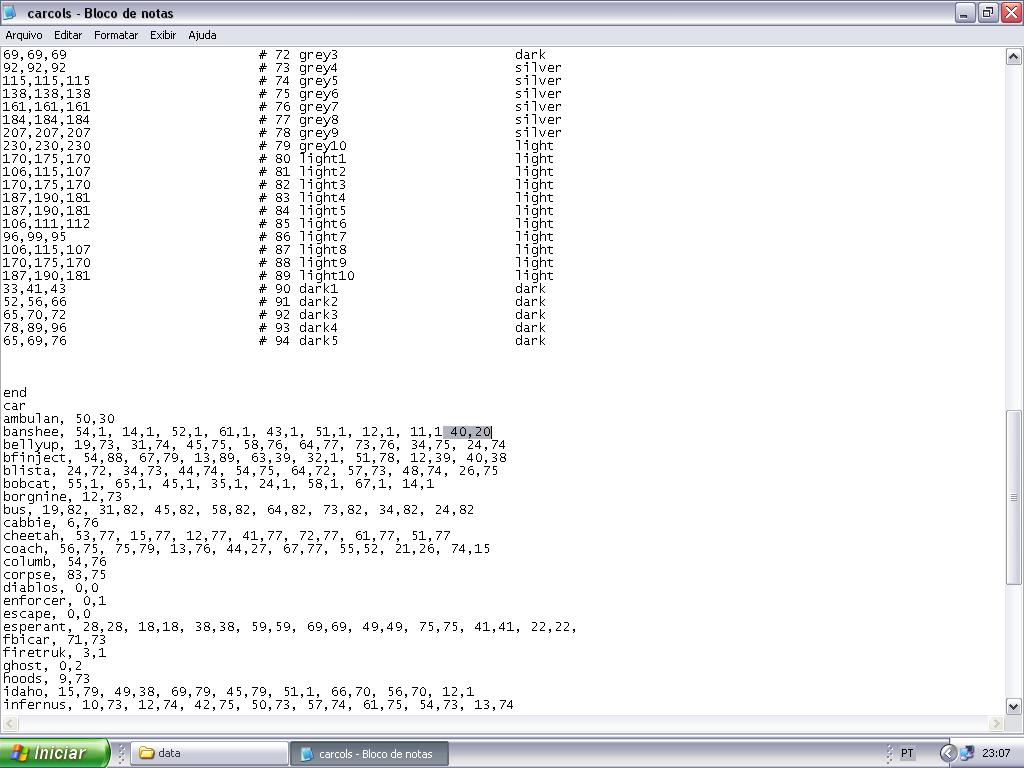Restore down the carcols Notepad window
Image resolution: width=1024 pixels, height=768 pixels.
point(987,12)
